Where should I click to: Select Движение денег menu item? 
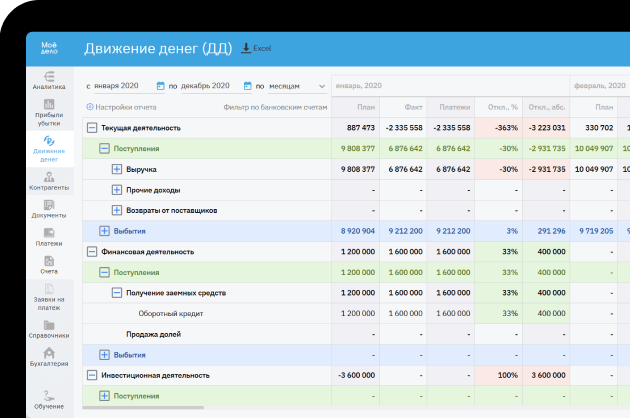tap(49, 148)
